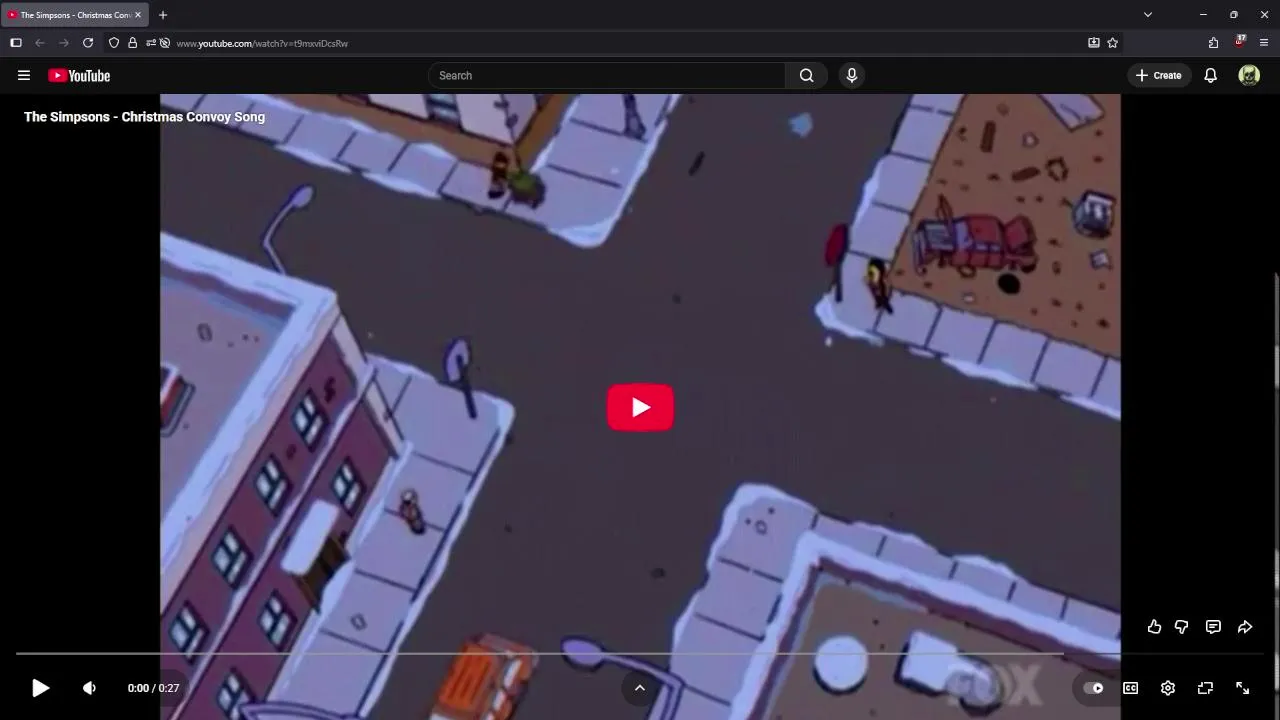The width and height of the screenshot is (1280, 720).
Task: Focus the YouTube Search field
Action: [607, 75]
